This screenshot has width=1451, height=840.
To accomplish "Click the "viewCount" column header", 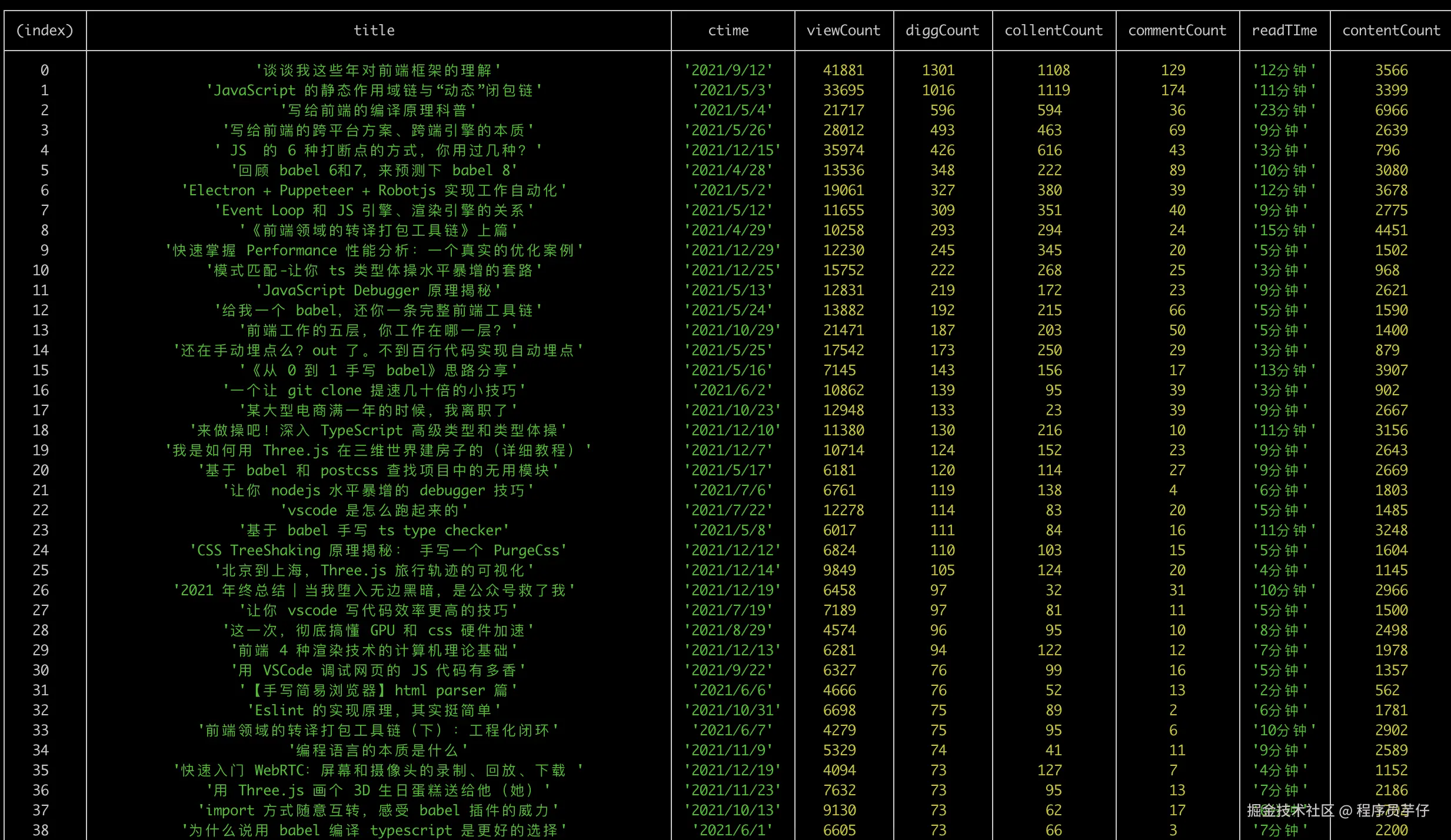I will click(x=843, y=31).
